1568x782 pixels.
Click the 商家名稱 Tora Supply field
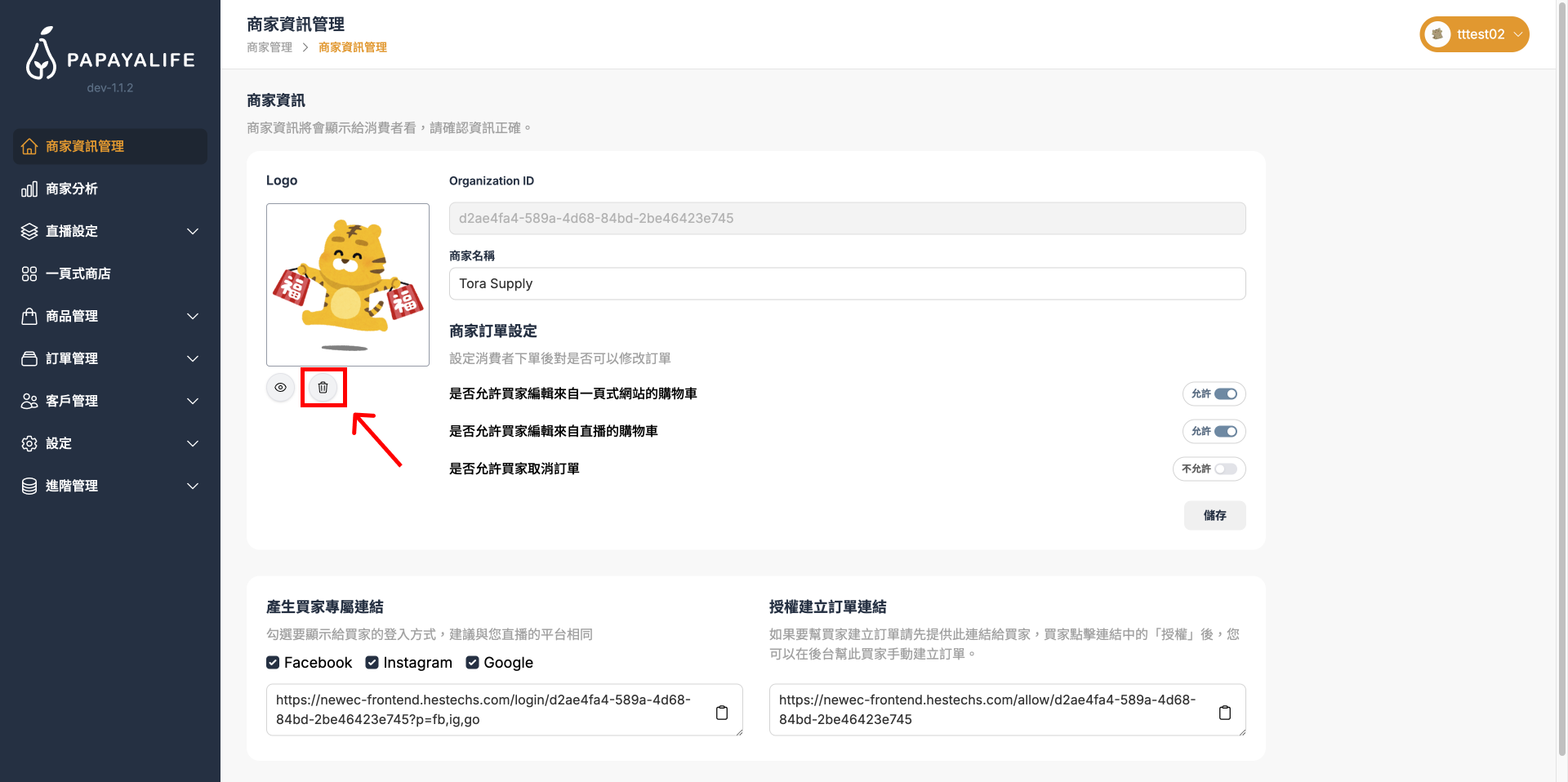coord(847,283)
